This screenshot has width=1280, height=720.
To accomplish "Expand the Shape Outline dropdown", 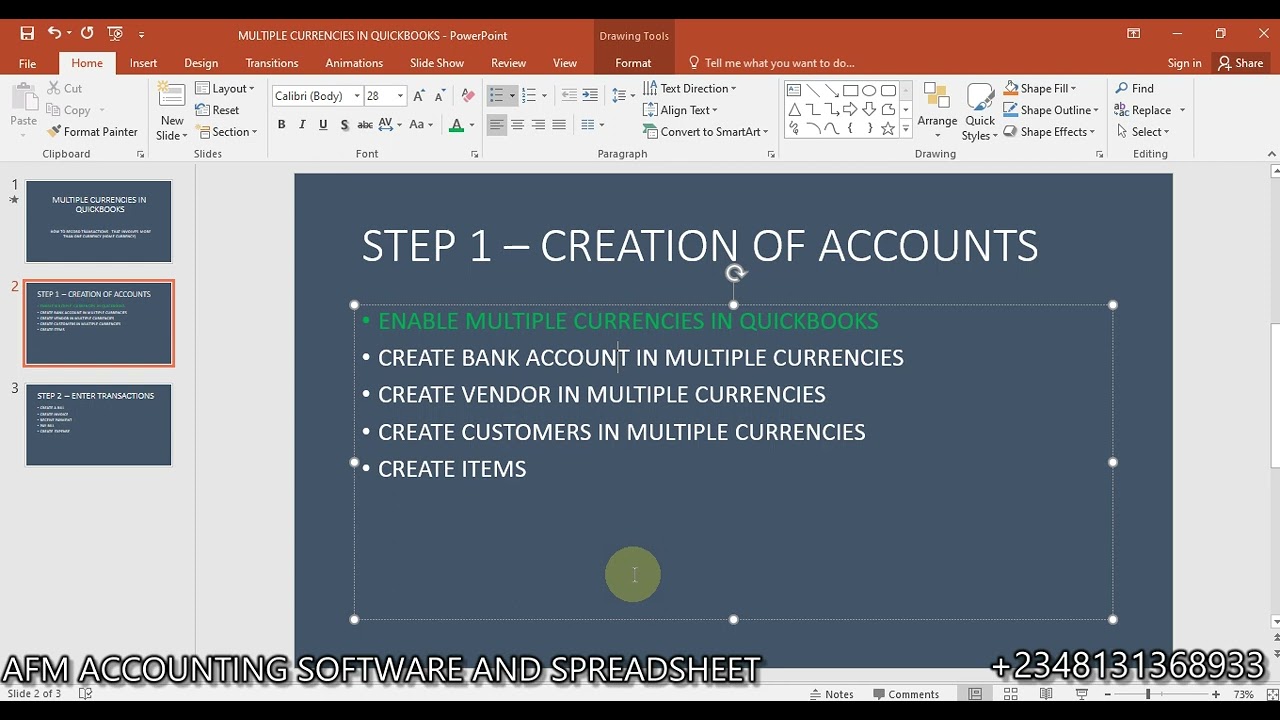I will pyautogui.click(x=1051, y=110).
